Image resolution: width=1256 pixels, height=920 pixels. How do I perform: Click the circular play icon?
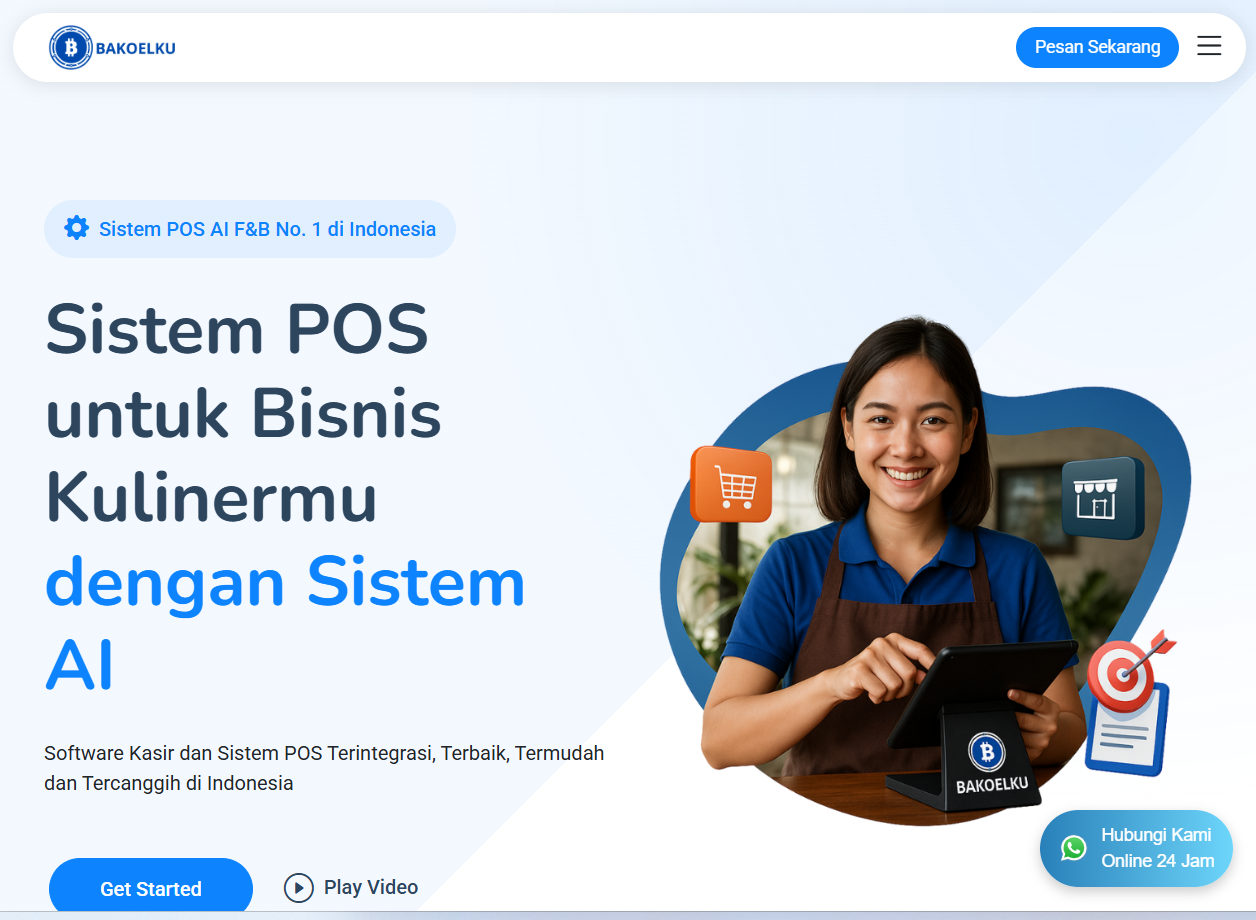click(298, 888)
